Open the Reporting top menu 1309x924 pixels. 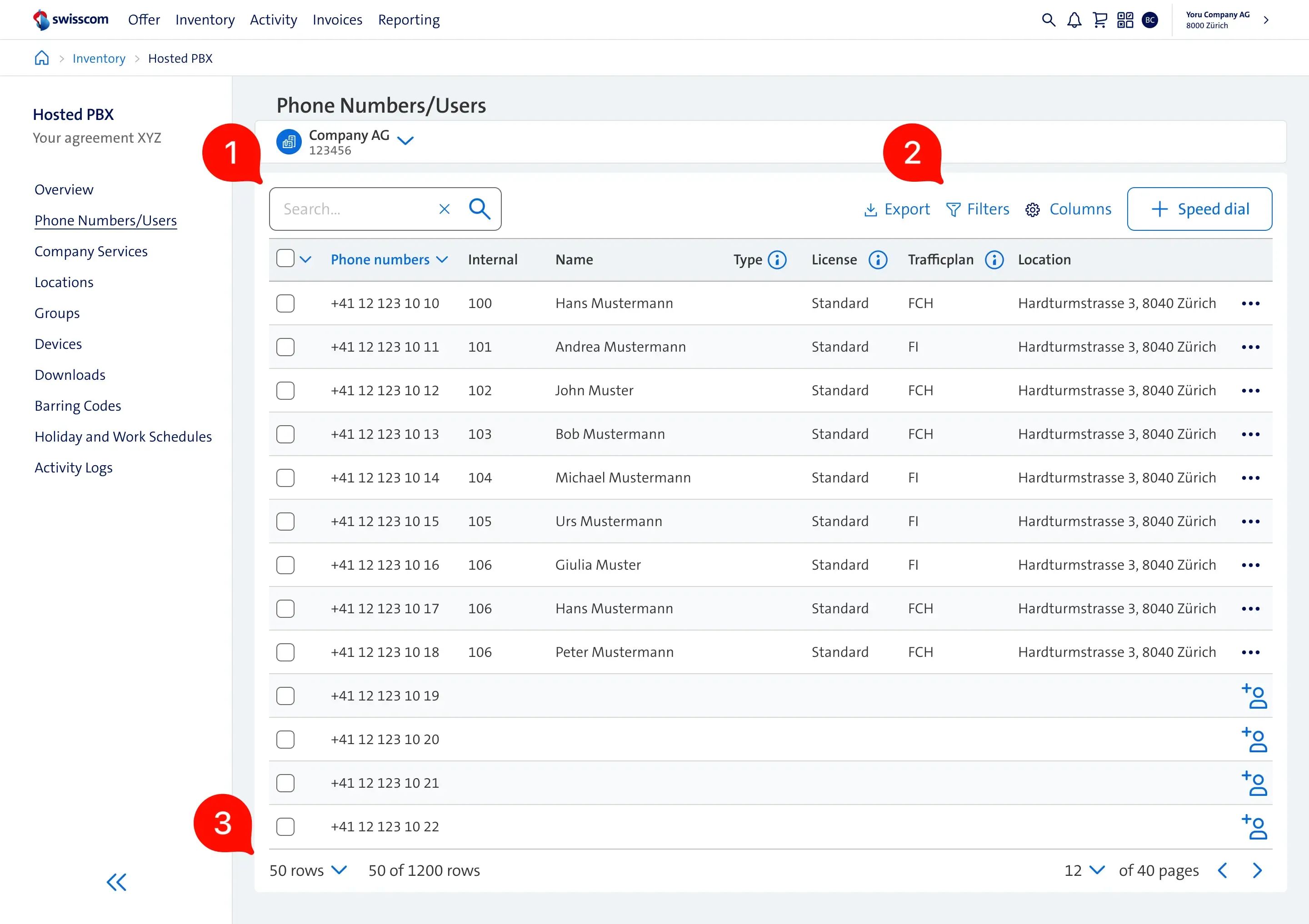409,20
